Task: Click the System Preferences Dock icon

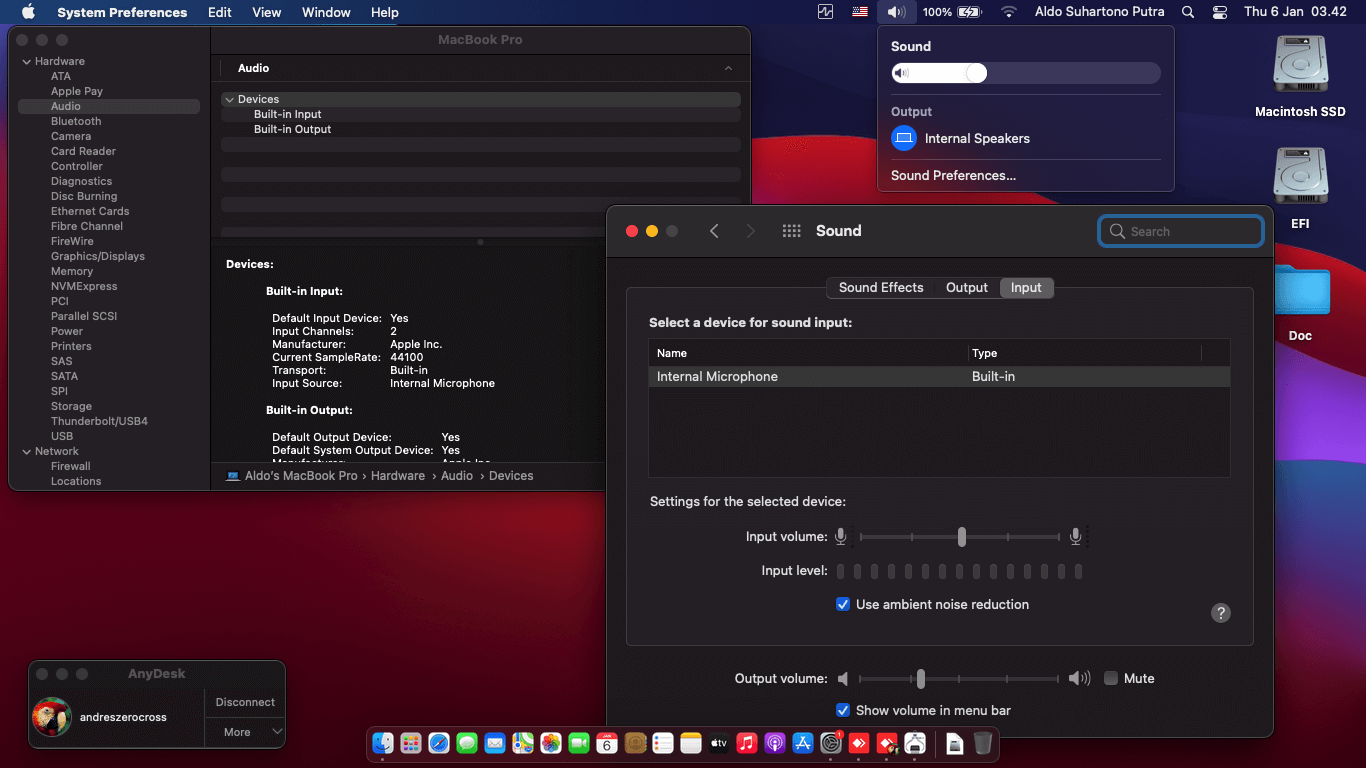Action: click(831, 743)
